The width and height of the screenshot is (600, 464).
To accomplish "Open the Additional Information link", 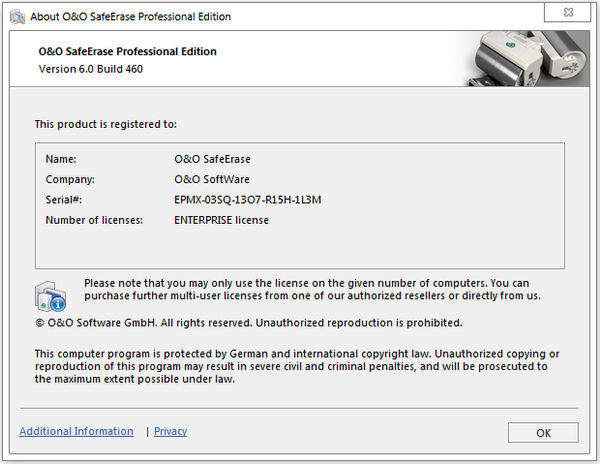I will pos(76,431).
